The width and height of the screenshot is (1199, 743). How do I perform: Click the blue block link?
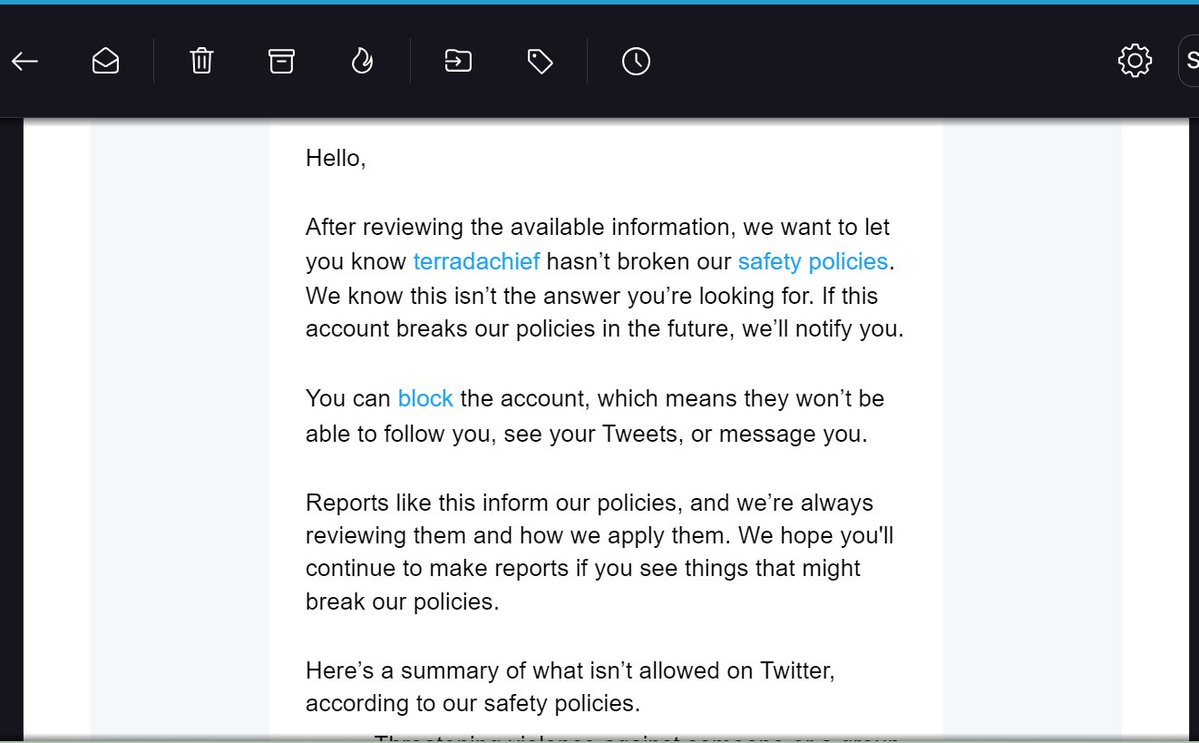(425, 398)
